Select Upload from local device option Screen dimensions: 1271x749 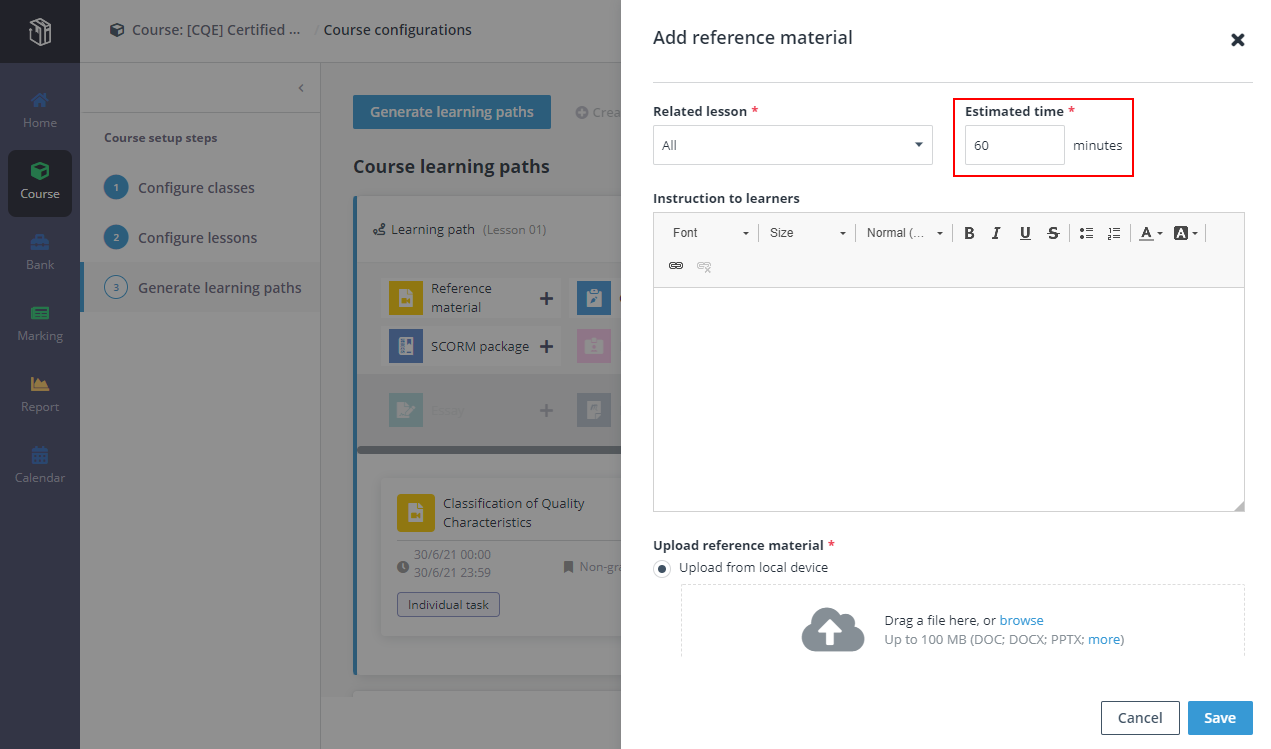click(x=662, y=569)
